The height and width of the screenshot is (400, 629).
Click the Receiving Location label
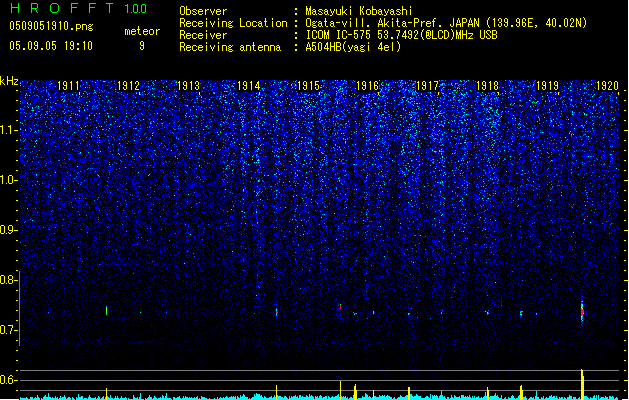pyautogui.click(x=233, y=23)
